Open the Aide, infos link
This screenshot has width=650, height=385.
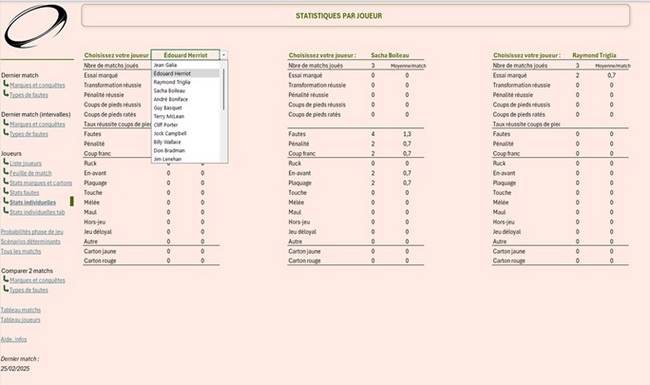click(14, 339)
